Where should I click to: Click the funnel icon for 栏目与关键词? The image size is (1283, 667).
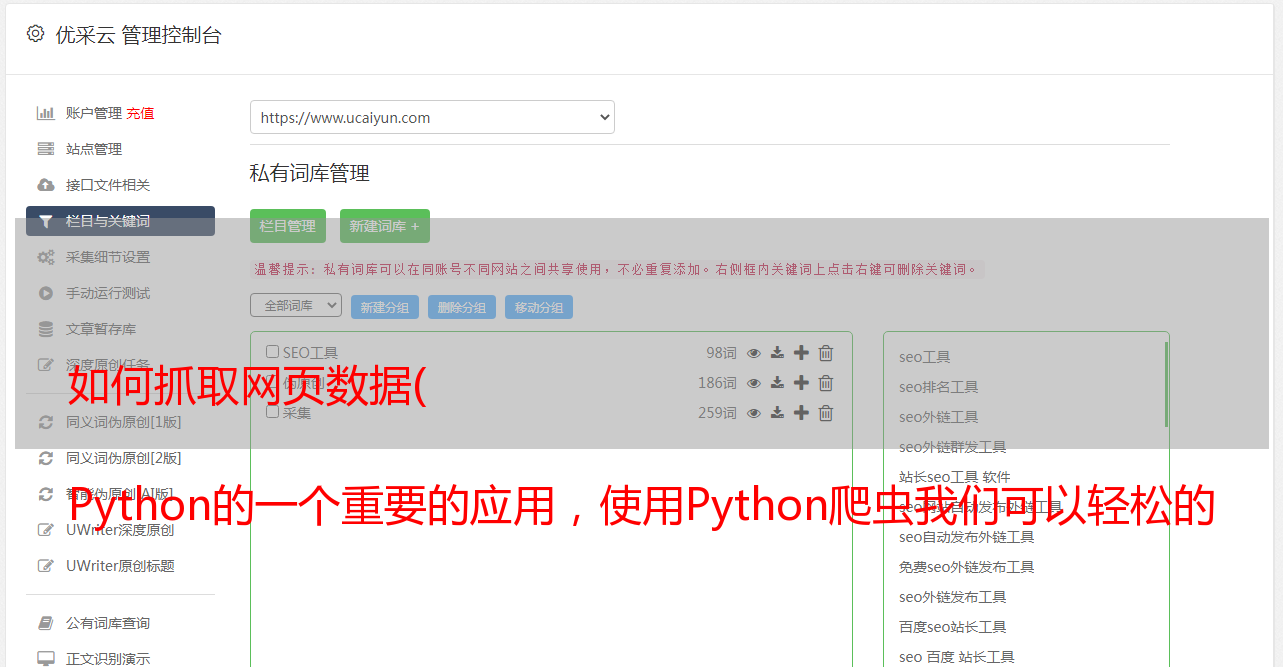(x=46, y=221)
